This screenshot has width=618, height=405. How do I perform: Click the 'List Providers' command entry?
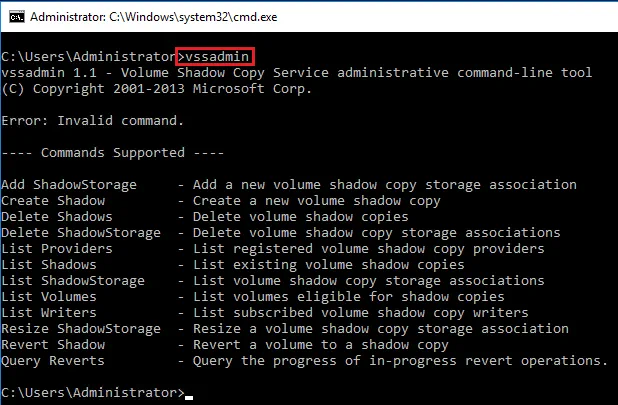click(x=56, y=249)
